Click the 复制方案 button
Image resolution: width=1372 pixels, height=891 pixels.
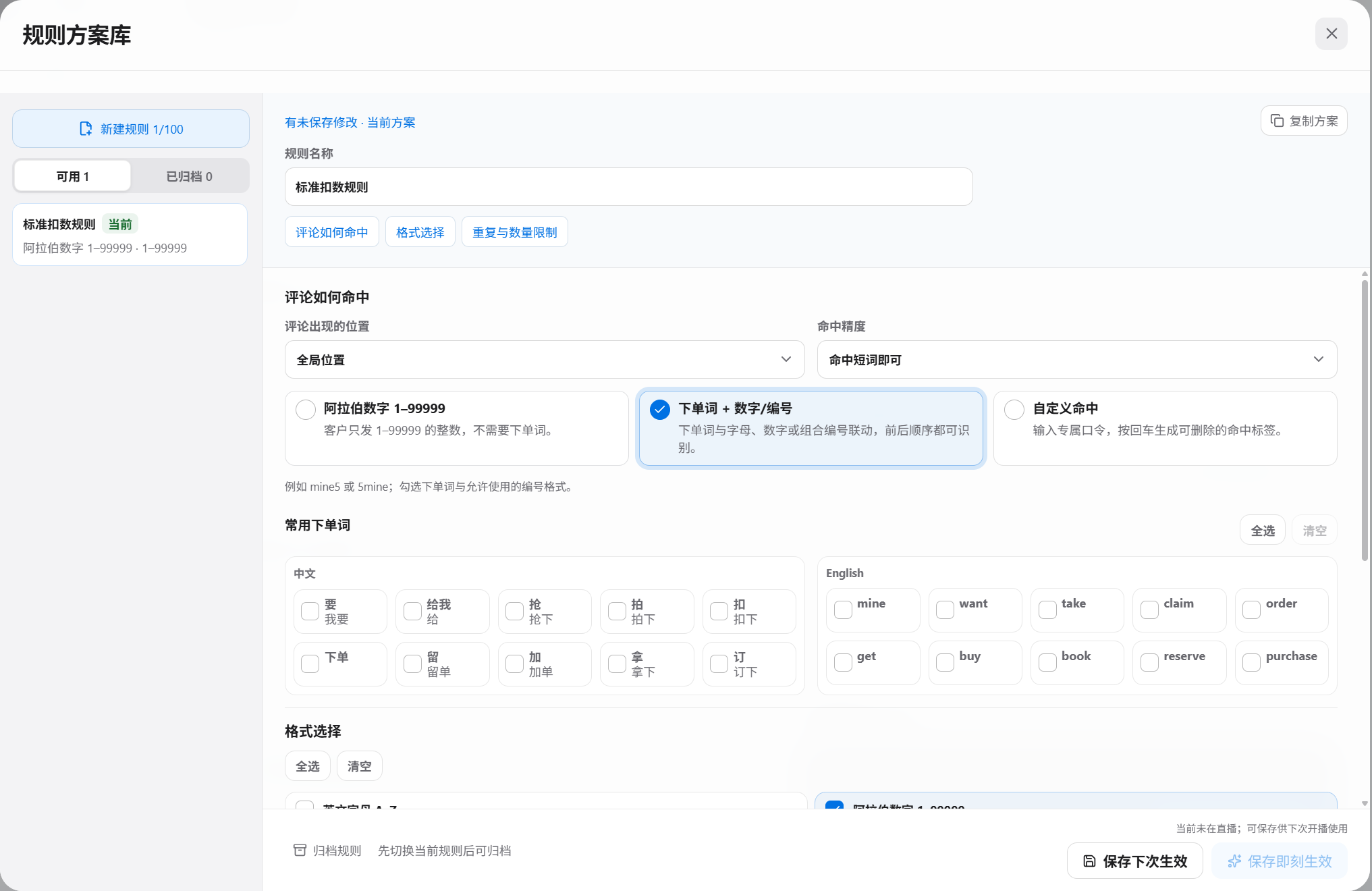click(x=1303, y=121)
